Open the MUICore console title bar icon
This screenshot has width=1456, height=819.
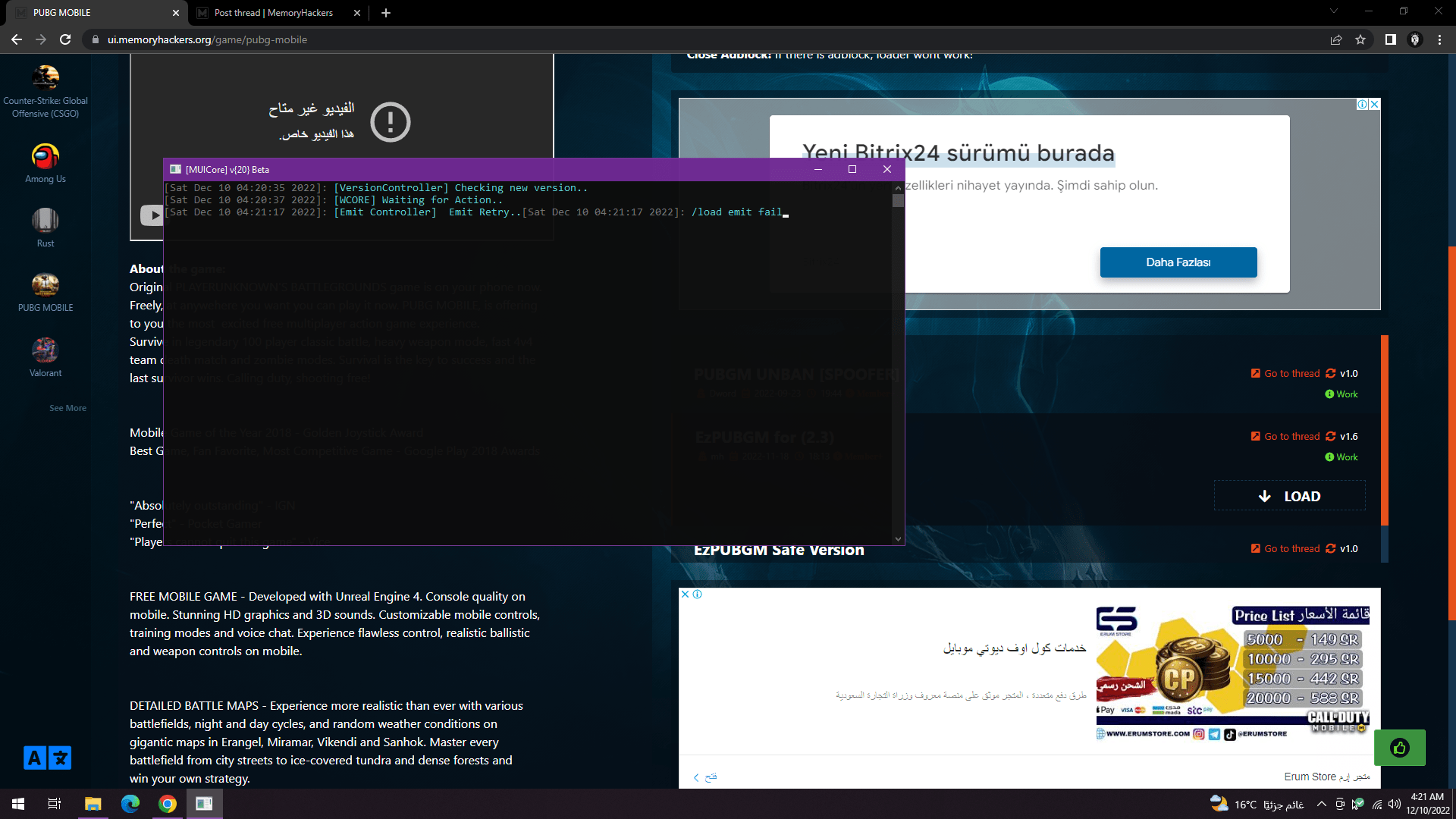pyautogui.click(x=176, y=170)
